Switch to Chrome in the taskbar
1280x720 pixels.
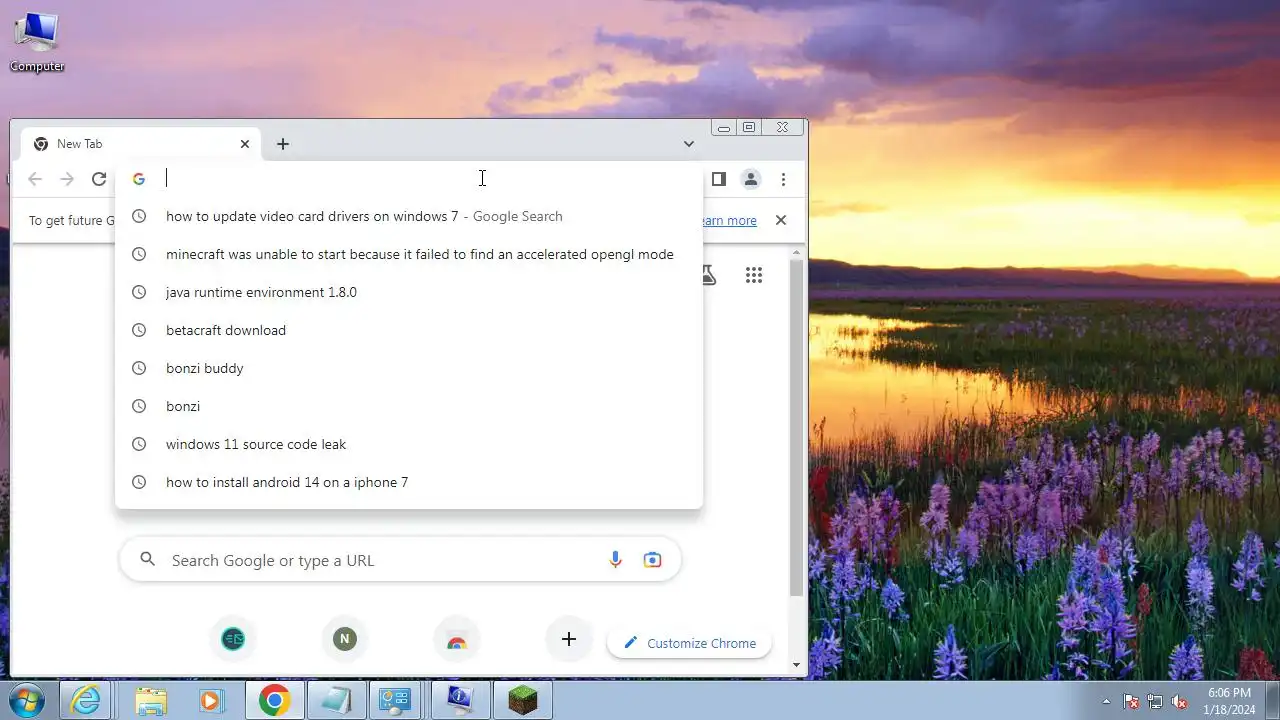(x=275, y=700)
